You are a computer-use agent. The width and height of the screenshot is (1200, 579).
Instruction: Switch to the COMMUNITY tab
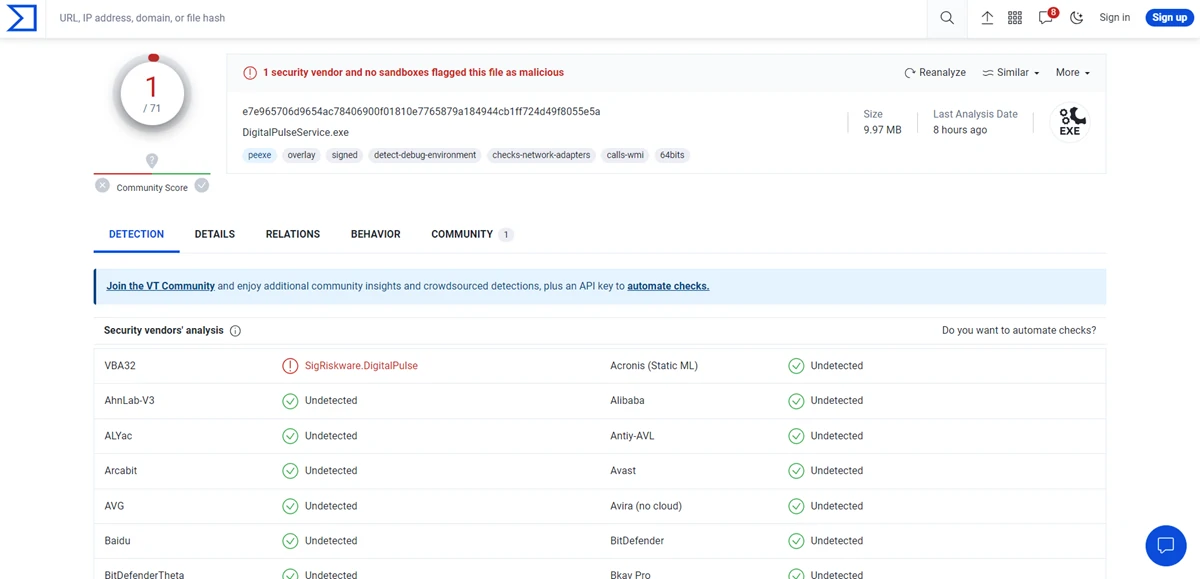point(471,234)
